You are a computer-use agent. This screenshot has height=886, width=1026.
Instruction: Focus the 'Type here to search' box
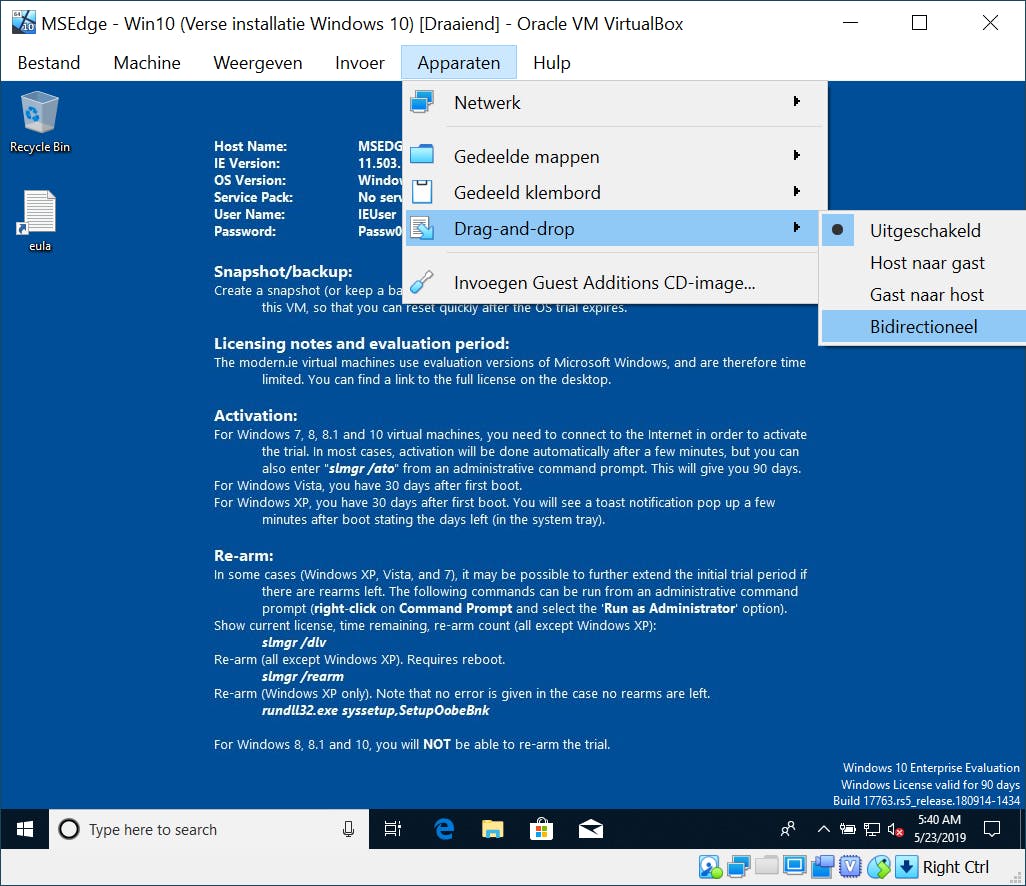[x=209, y=829]
